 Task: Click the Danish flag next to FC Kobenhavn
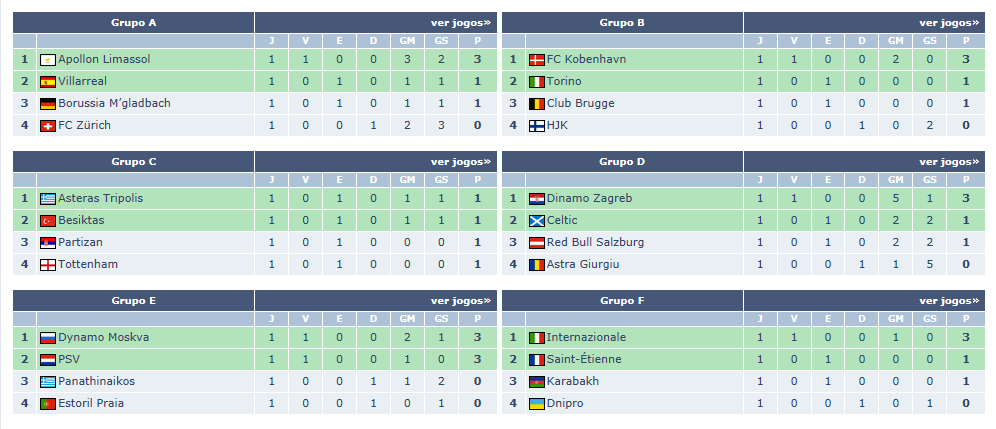[x=536, y=60]
